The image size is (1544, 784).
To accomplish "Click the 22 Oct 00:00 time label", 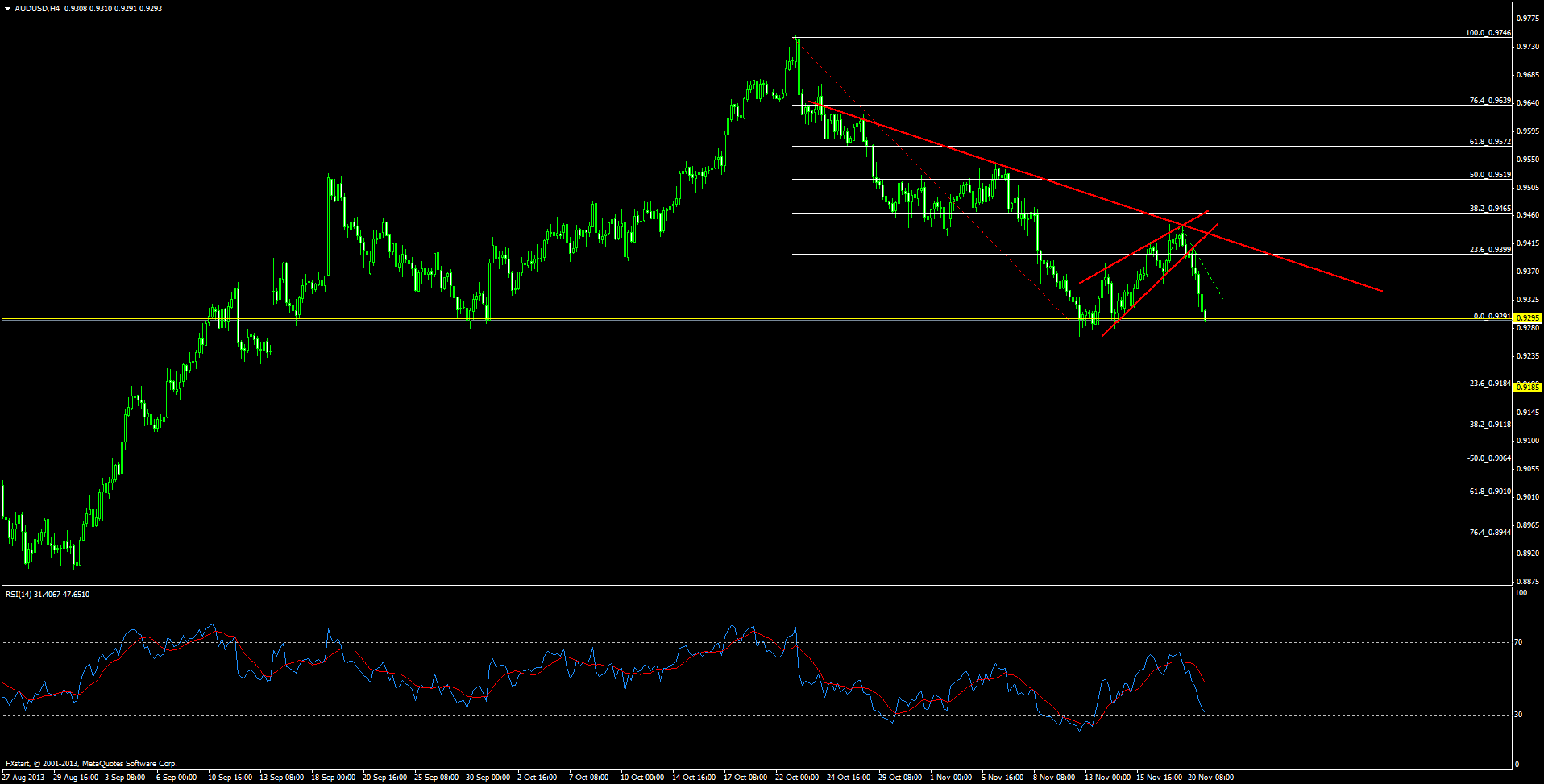I will [x=798, y=778].
